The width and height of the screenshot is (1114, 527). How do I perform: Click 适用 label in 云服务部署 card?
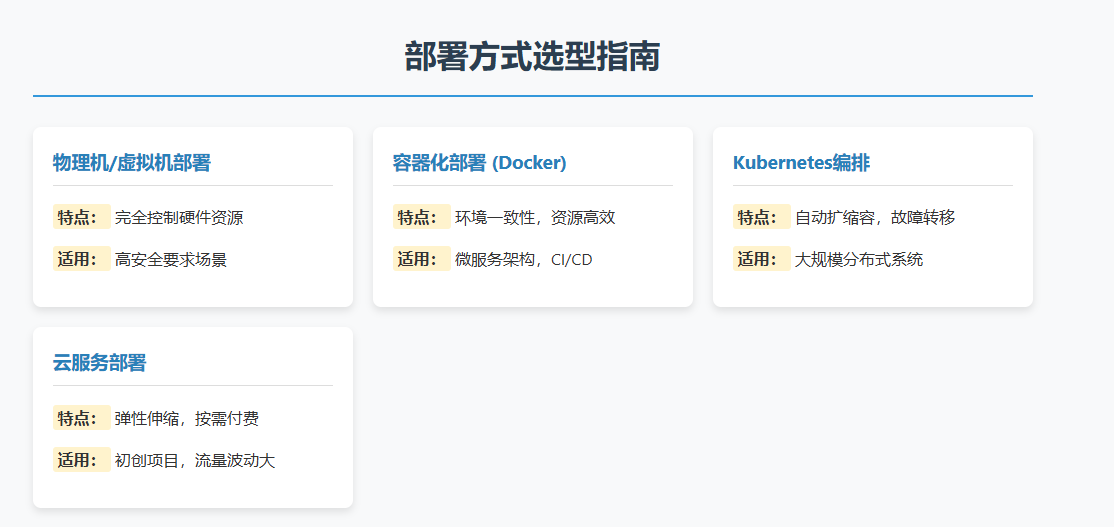pyautogui.click(x=80, y=460)
